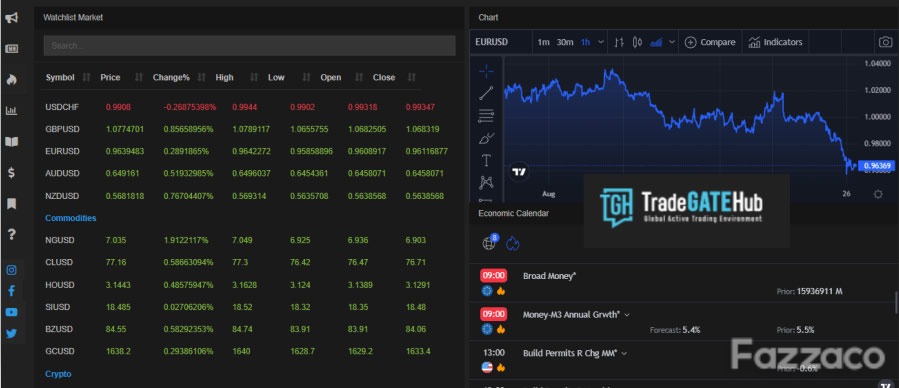
Task: Open the flame hot-markets sidebar icon
Action: coord(11,80)
